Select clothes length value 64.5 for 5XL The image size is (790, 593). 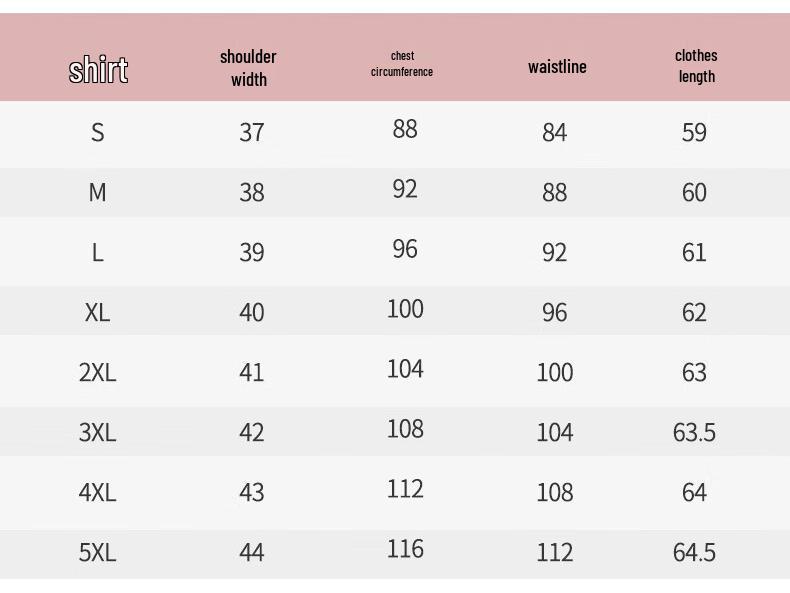694,552
